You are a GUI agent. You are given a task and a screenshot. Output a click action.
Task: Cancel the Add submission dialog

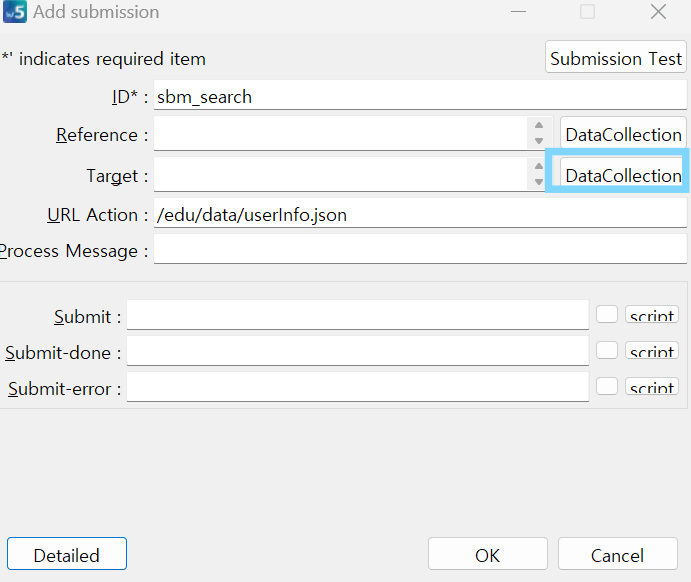click(x=617, y=554)
